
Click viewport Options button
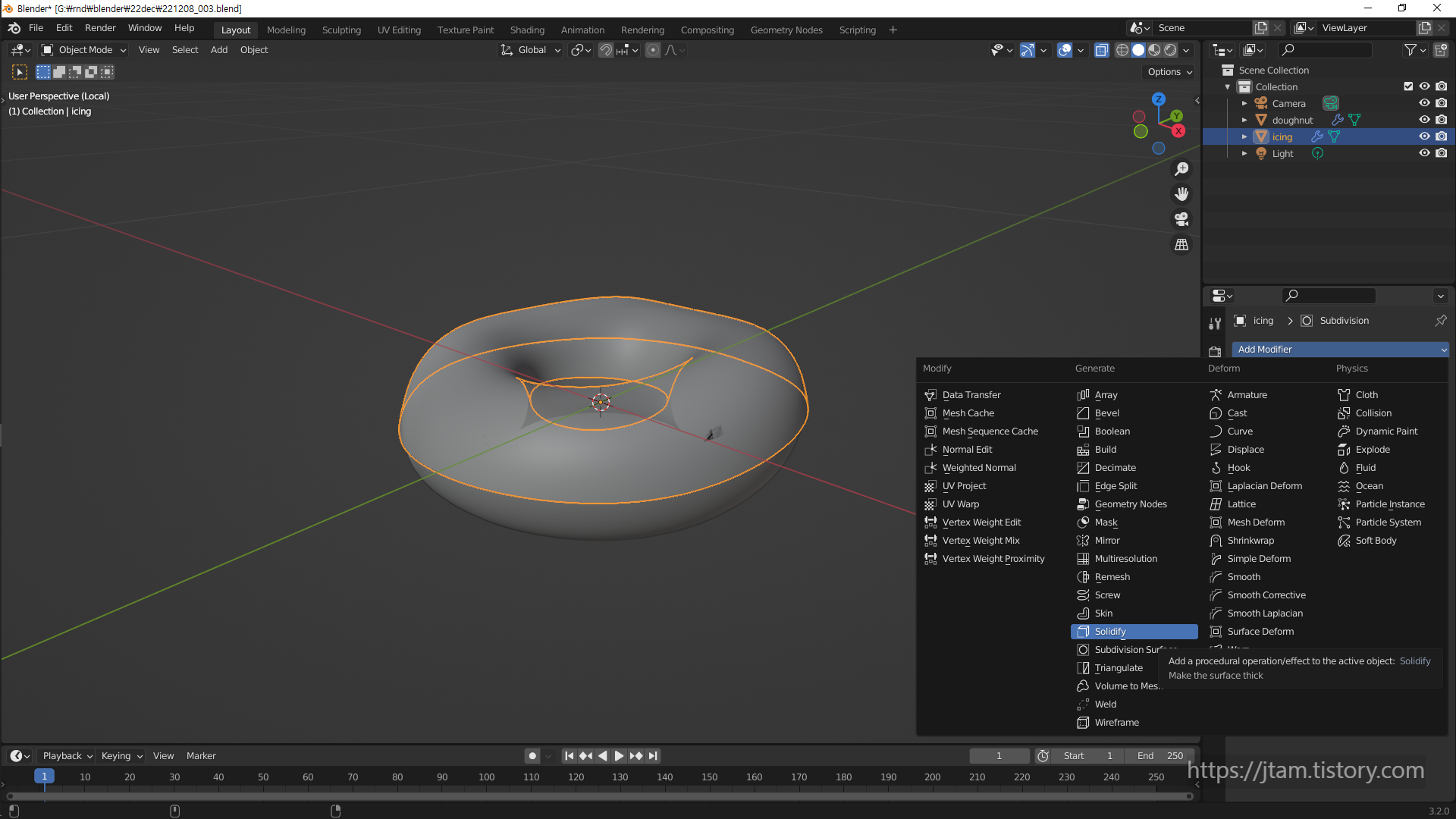(1169, 72)
